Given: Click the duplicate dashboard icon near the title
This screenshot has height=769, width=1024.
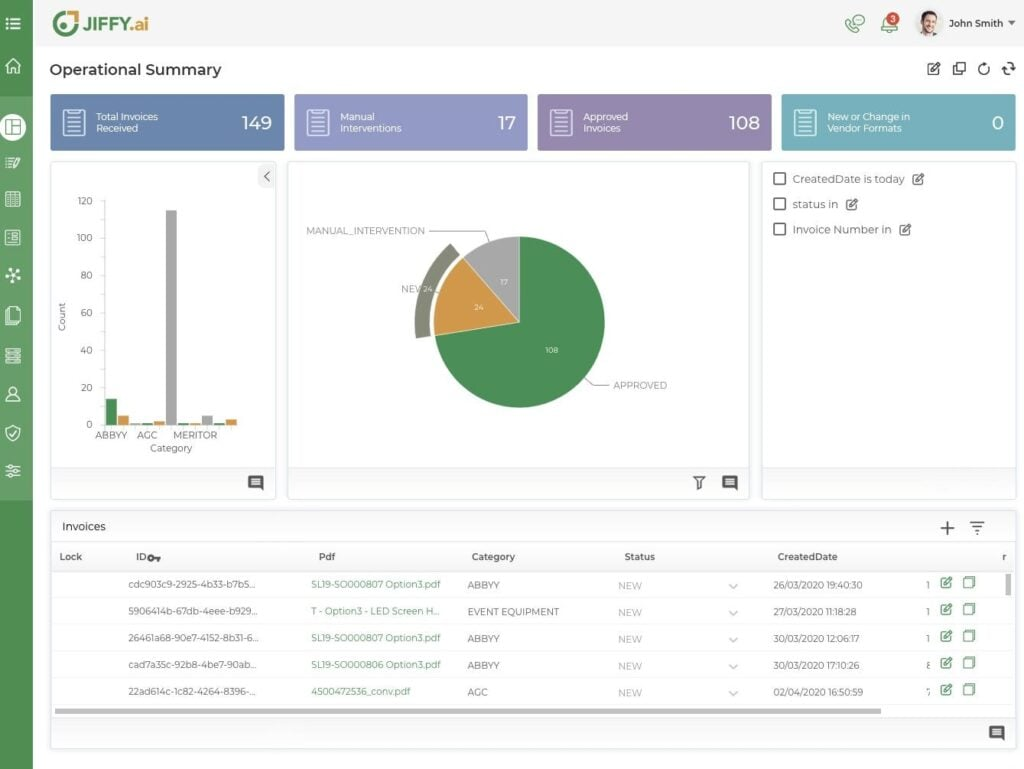Looking at the screenshot, I should click(x=959, y=69).
